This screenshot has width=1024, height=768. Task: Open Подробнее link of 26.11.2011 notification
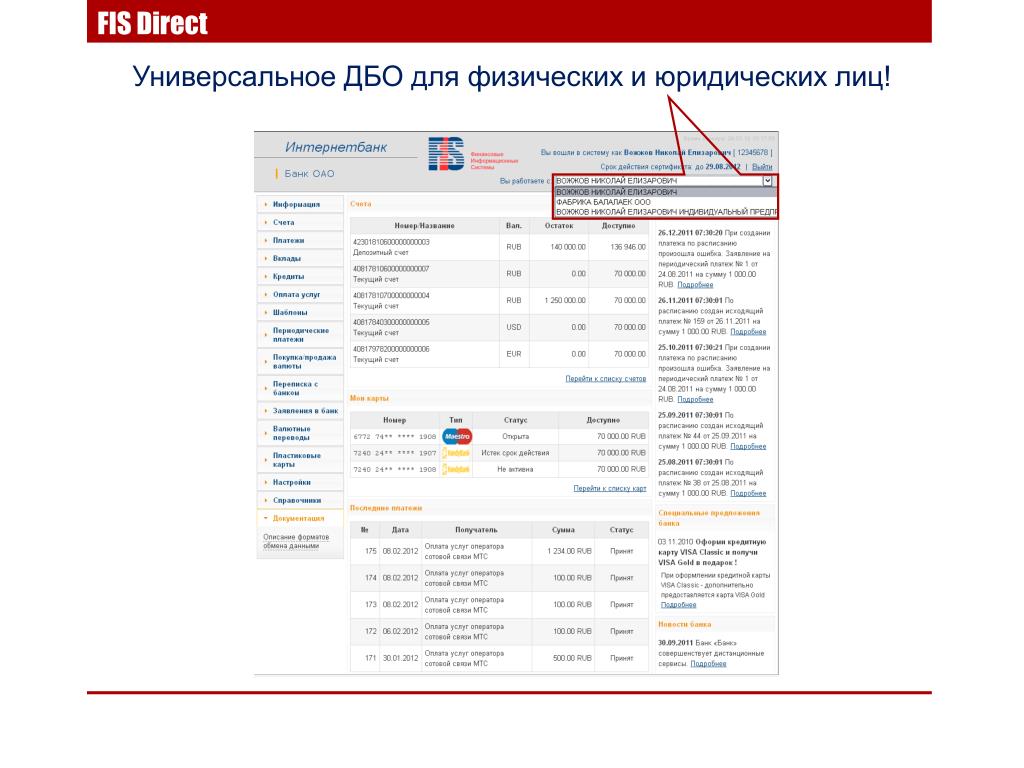coord(748,332)
